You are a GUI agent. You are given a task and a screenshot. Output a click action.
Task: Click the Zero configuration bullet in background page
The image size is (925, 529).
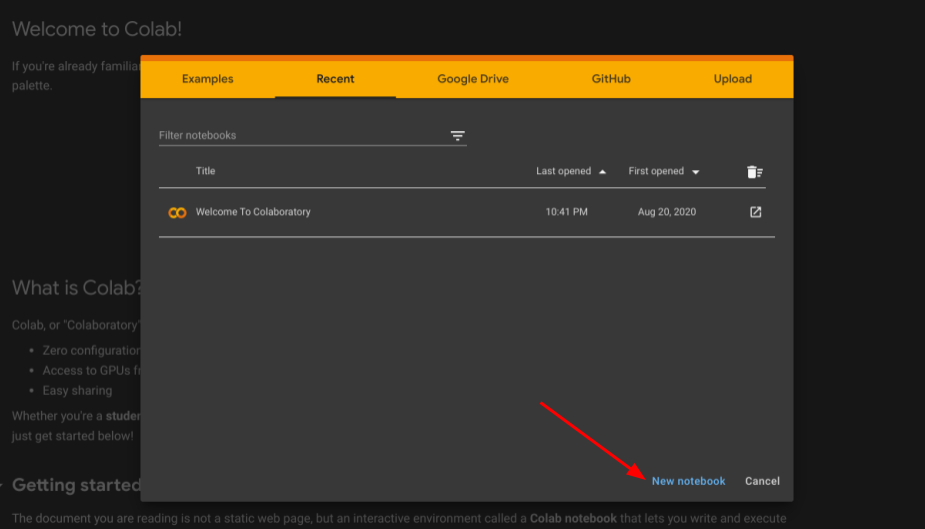click(x=91, y=350)
